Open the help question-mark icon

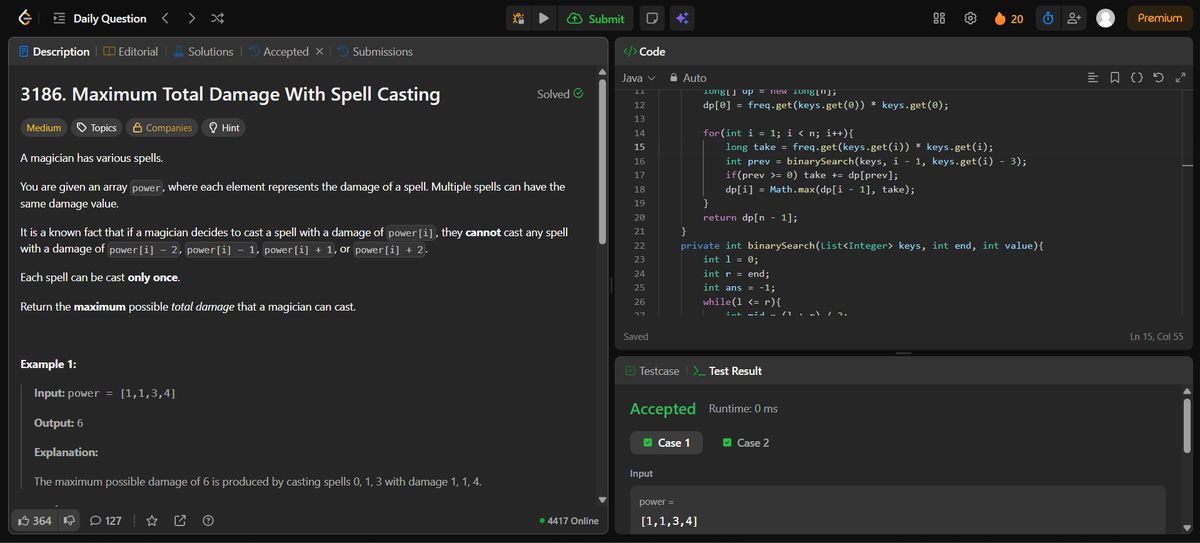pyautogui.click(x=208, y=520)
